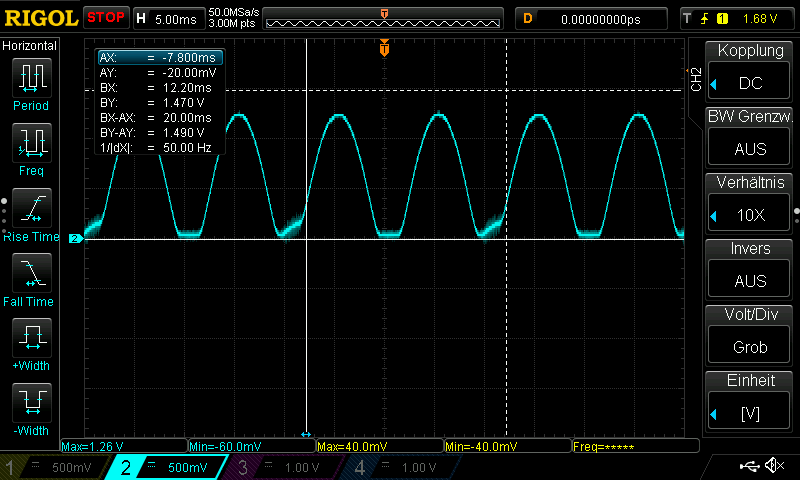Click the RIGOL logo
Screen dimensions: 800x480
click(x=41, y=18)
